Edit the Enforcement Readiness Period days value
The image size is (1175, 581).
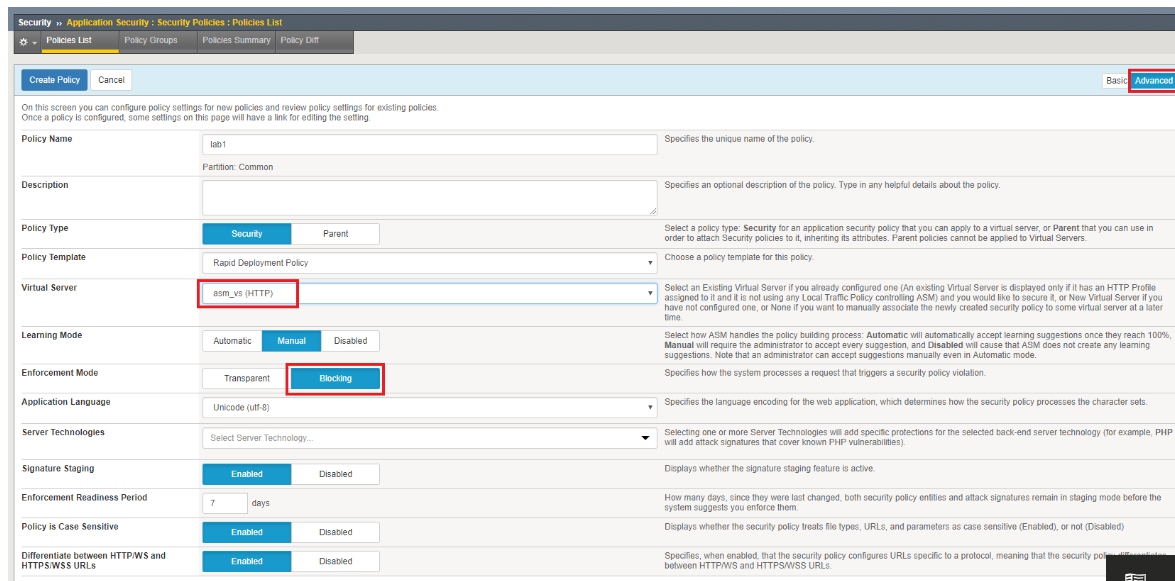224,502
